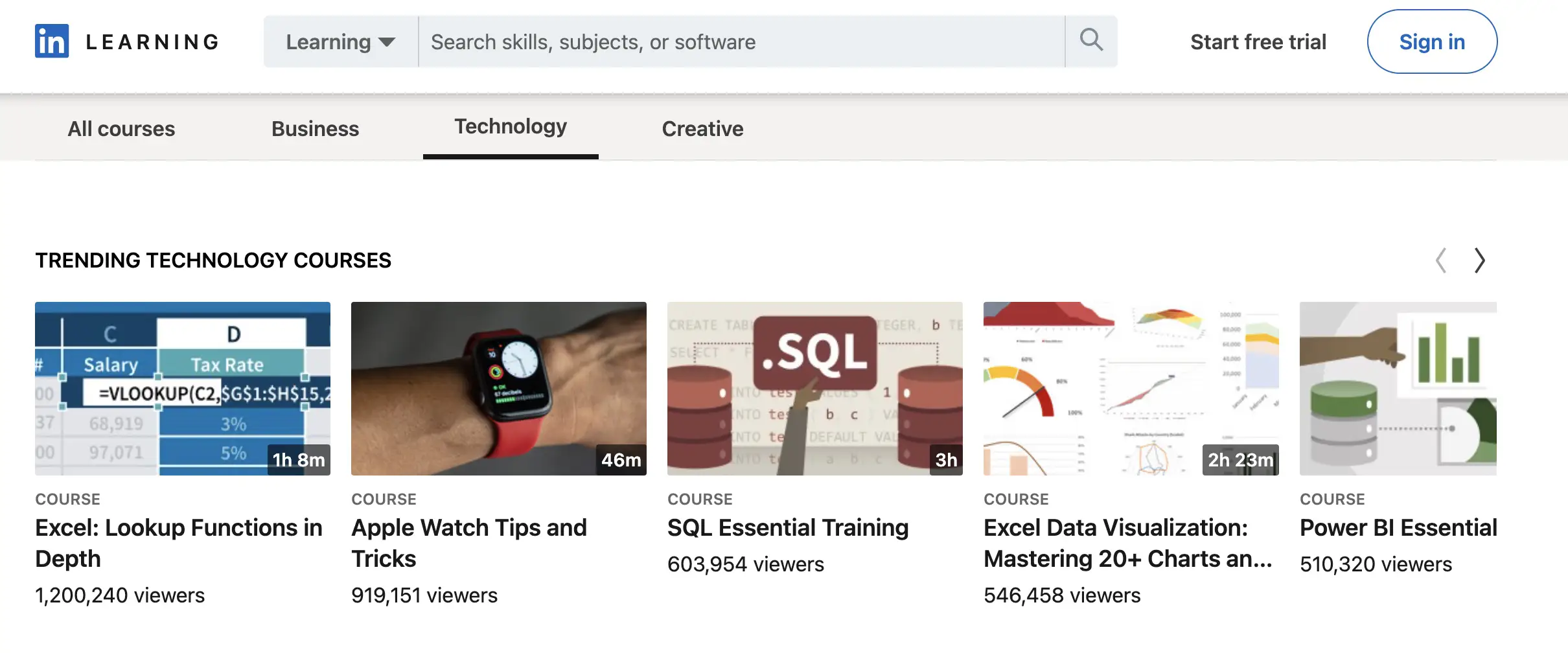Click the 603,954 viewers text
This screenshot has width=1568, height=653.
[746, 564]
